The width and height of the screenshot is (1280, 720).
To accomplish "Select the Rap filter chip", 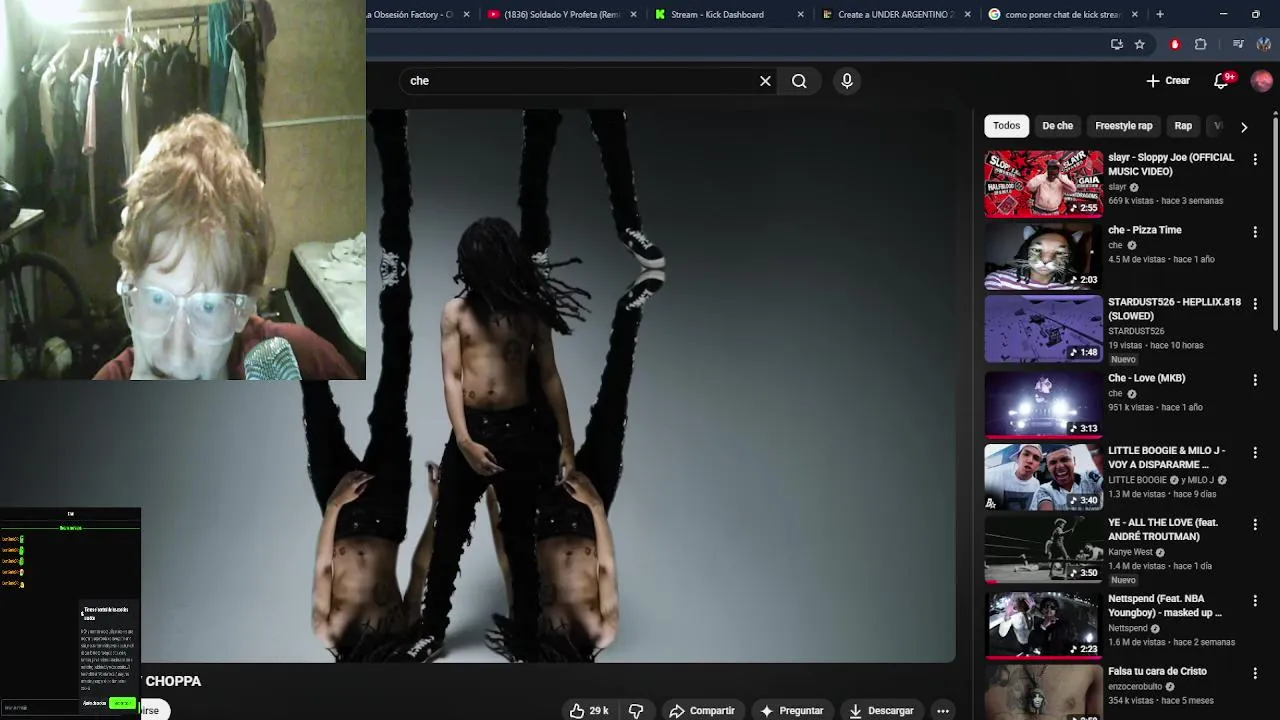I will pyautogui.click(x=1183, y=126).
